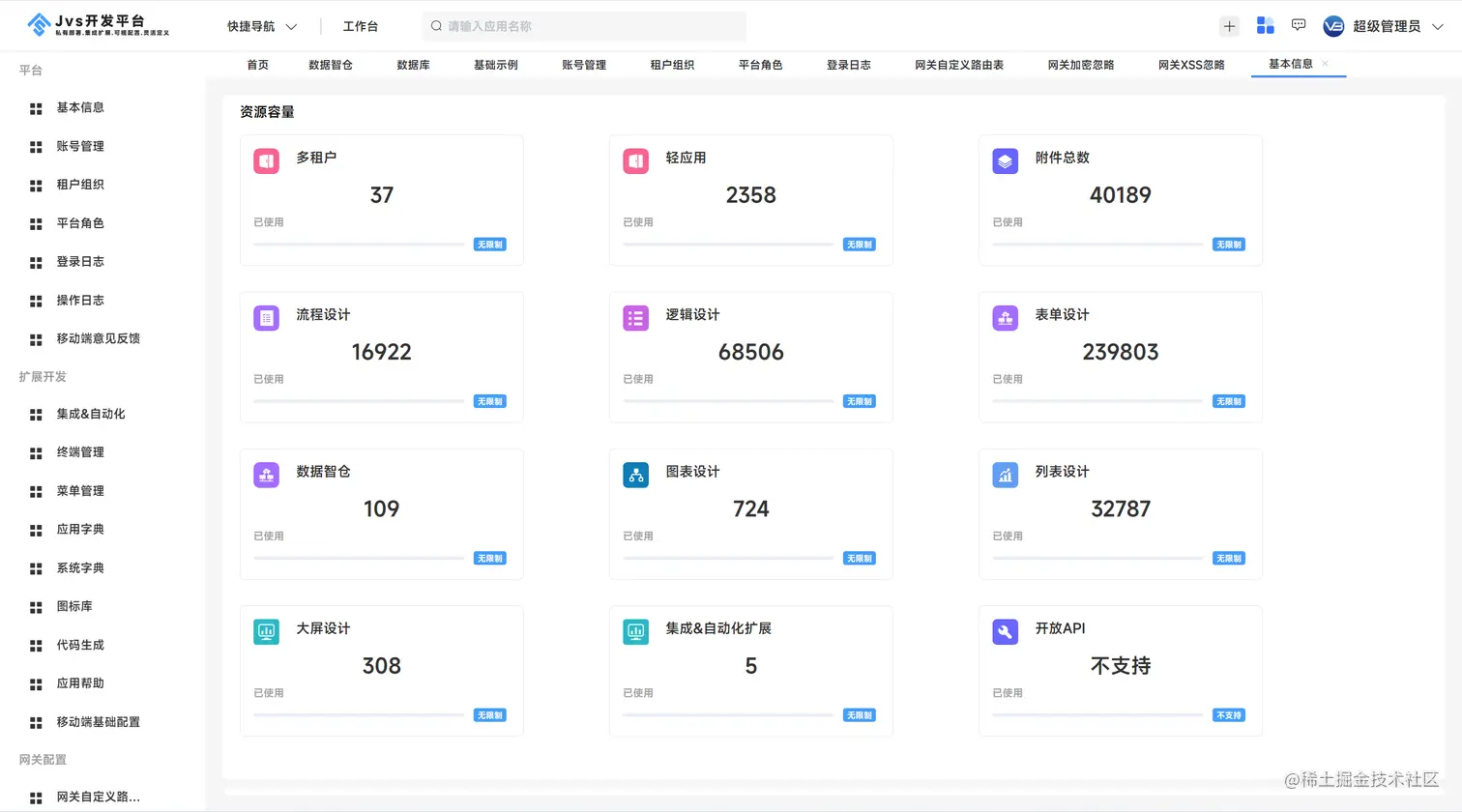The height and width of the screenshot is (812, 1462).
Task: Switch to the 首页 tab
Action: click(x=257, y=65)
